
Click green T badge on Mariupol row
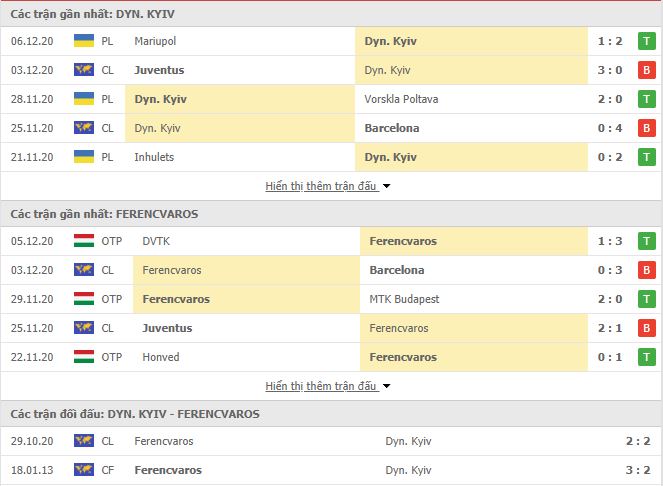(x=647, y=42)
